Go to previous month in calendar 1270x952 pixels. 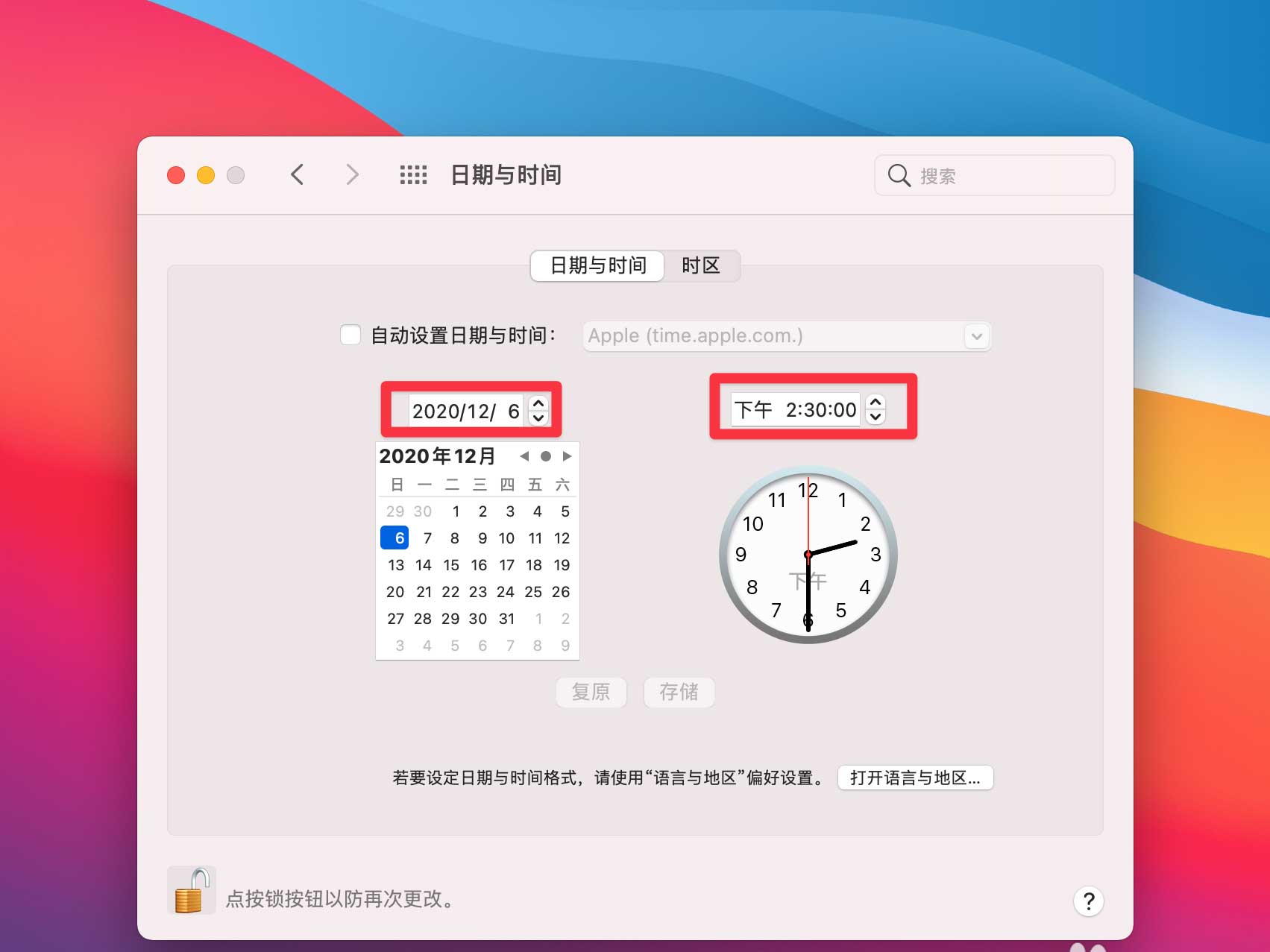(524, 456)
